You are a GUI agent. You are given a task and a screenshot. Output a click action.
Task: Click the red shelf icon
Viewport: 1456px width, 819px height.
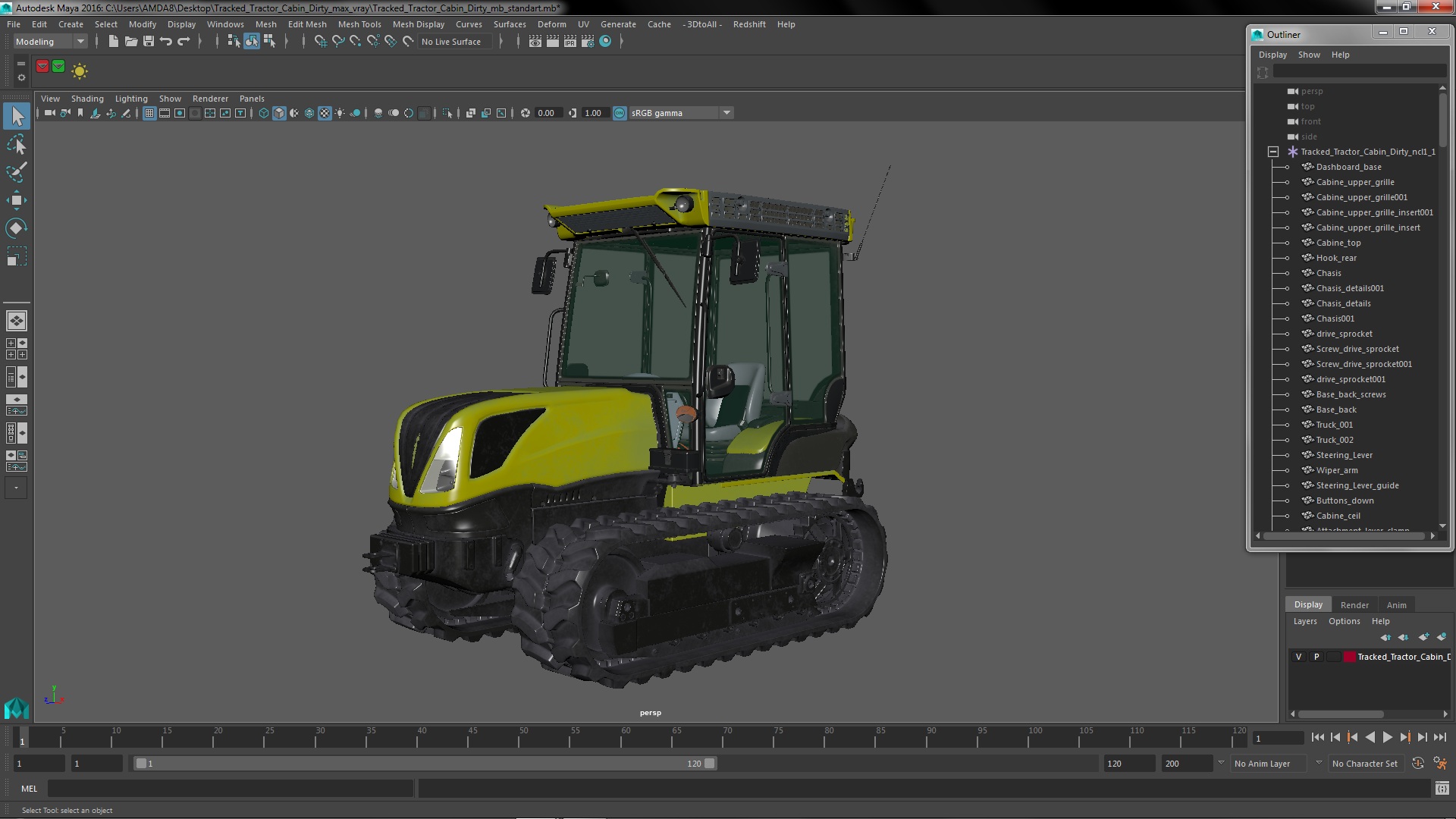click(42, 67)
